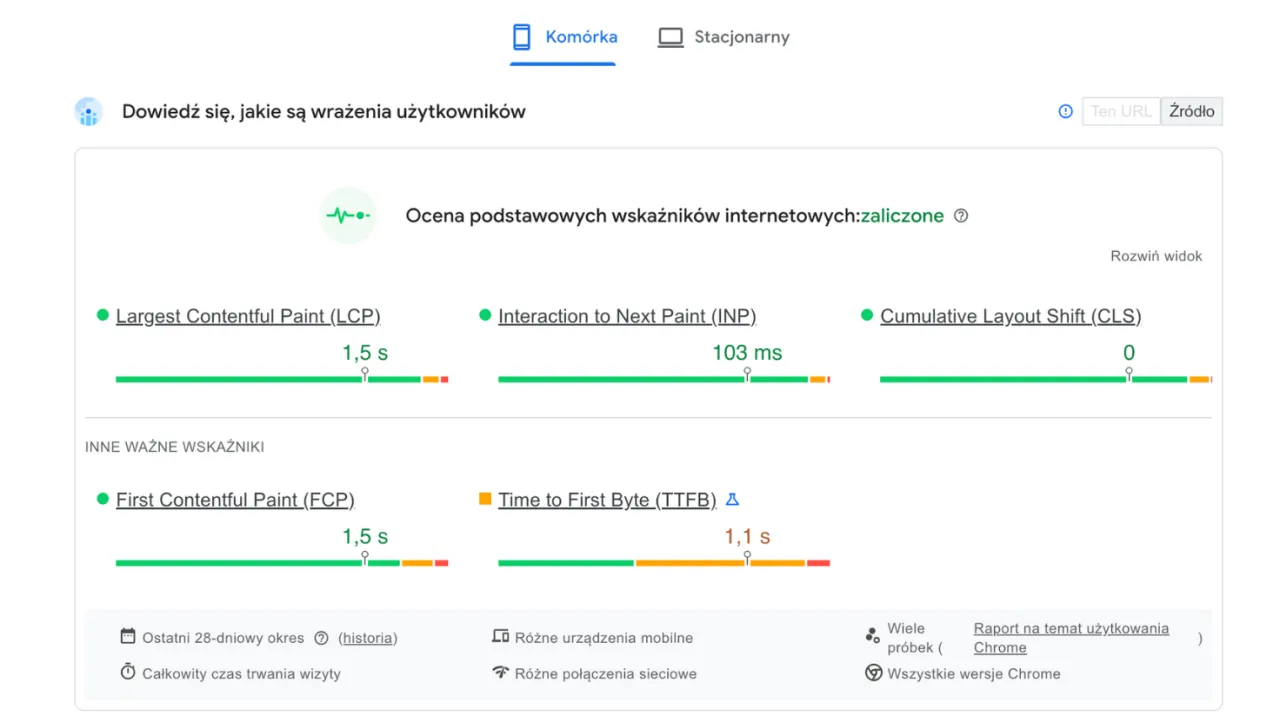Screen dimensions: 1280x723
Task: Select the mobile phone icon next to Komórka
Action: point(521,36)
